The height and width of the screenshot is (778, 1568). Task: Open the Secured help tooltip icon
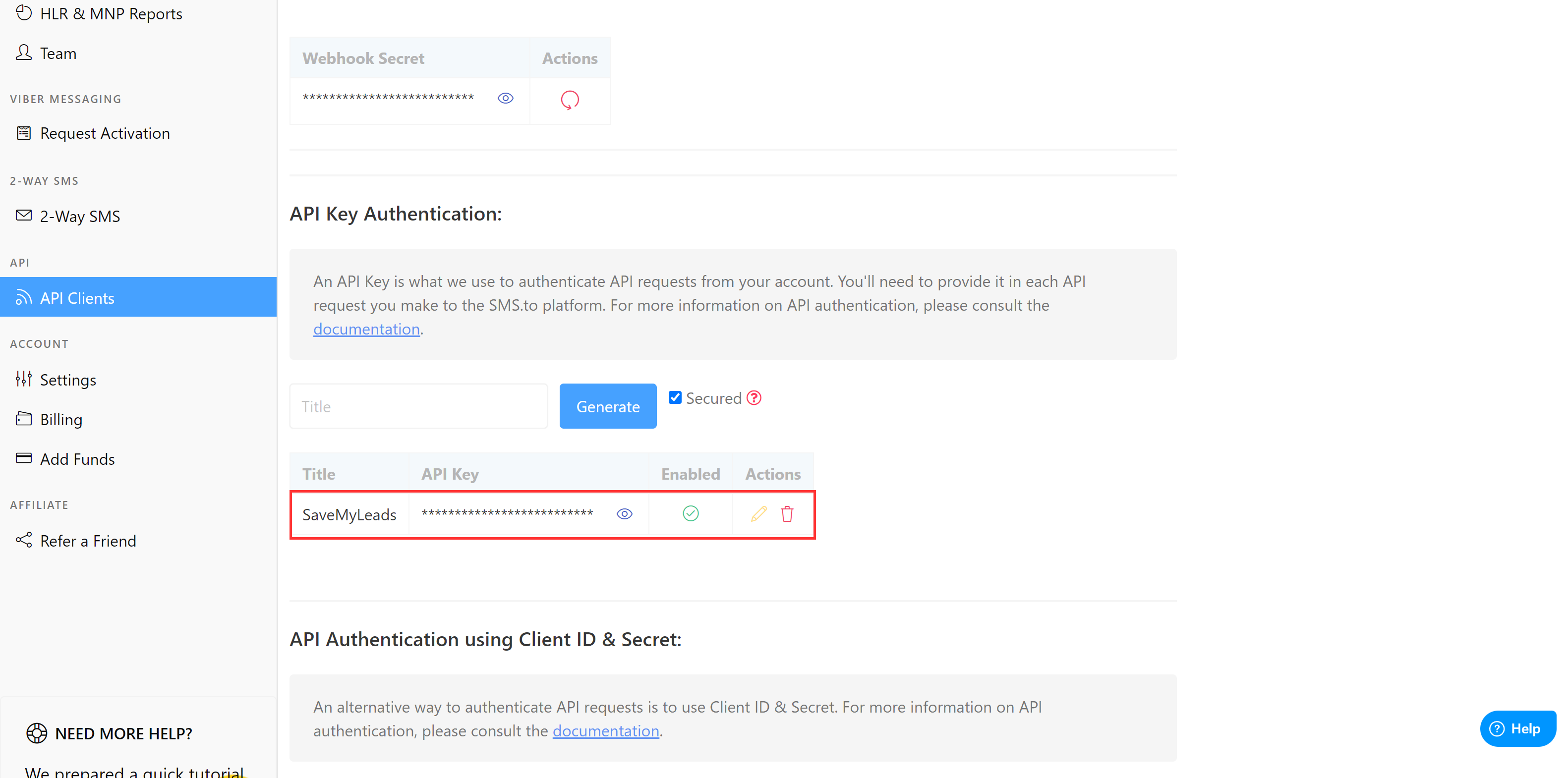point(754,398)
